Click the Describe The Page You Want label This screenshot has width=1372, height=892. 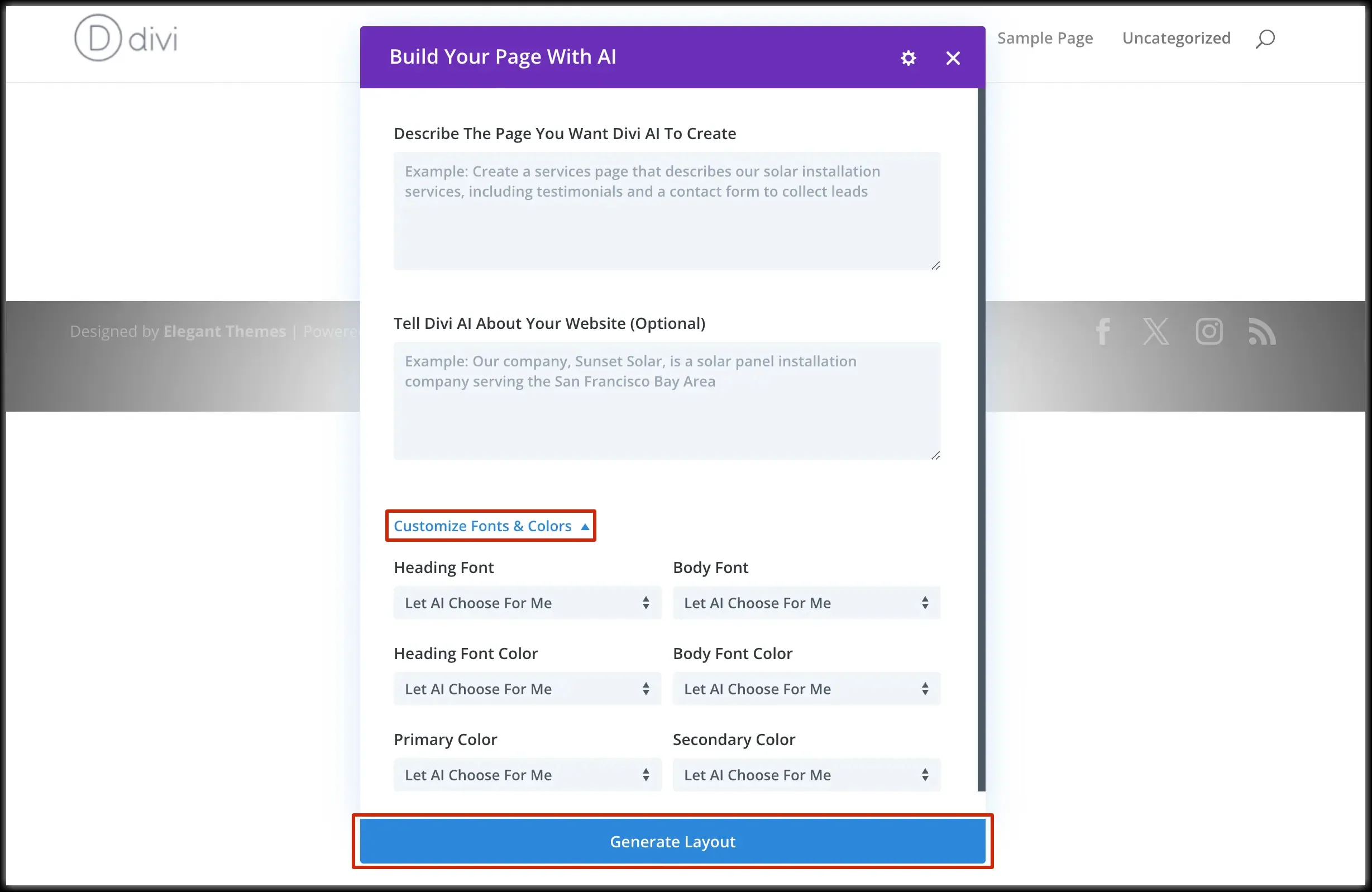pyautogui.click(x=565, y=133)
